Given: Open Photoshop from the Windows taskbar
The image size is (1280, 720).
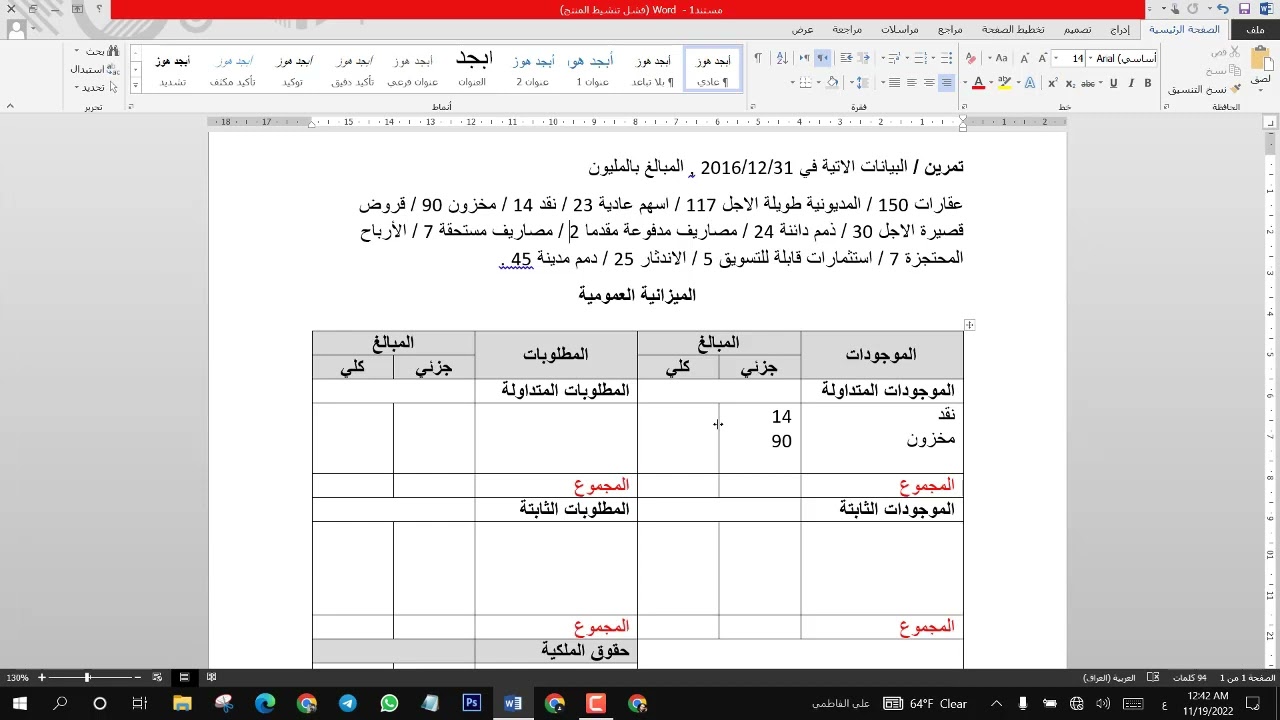Looking at the screenshot, I should pos(471,704).
